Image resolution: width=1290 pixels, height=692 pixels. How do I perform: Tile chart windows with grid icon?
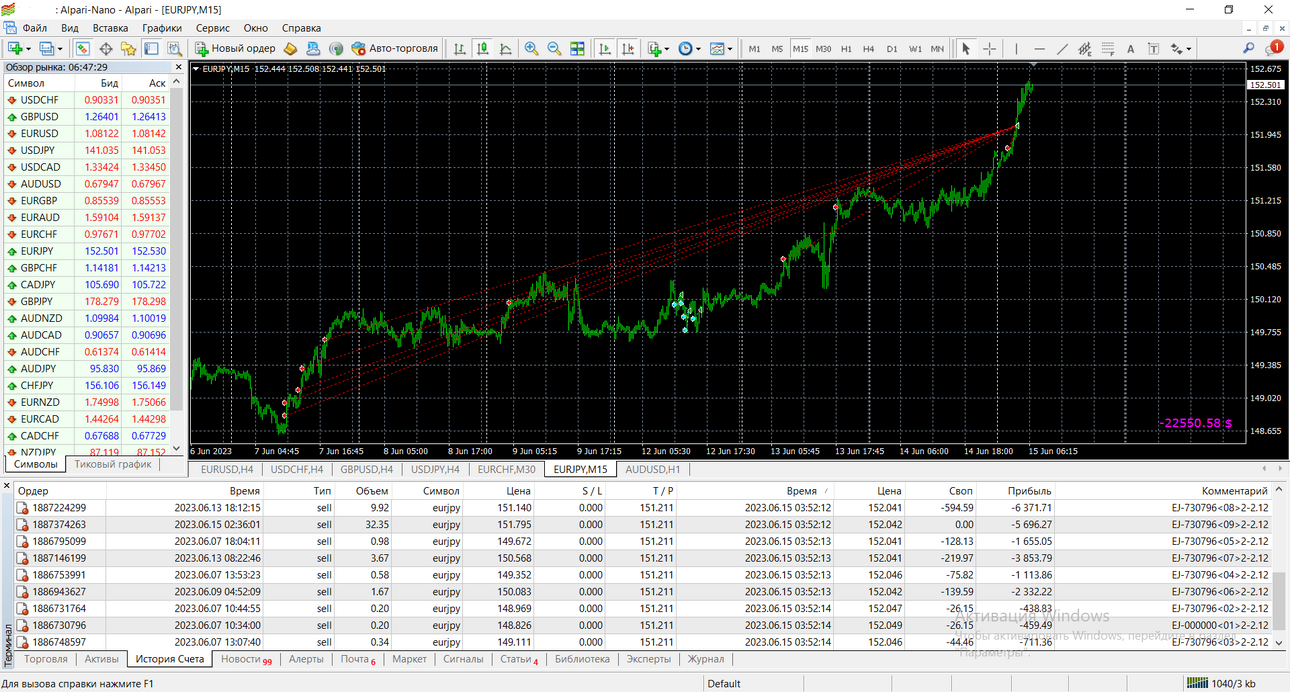point(577,48)
